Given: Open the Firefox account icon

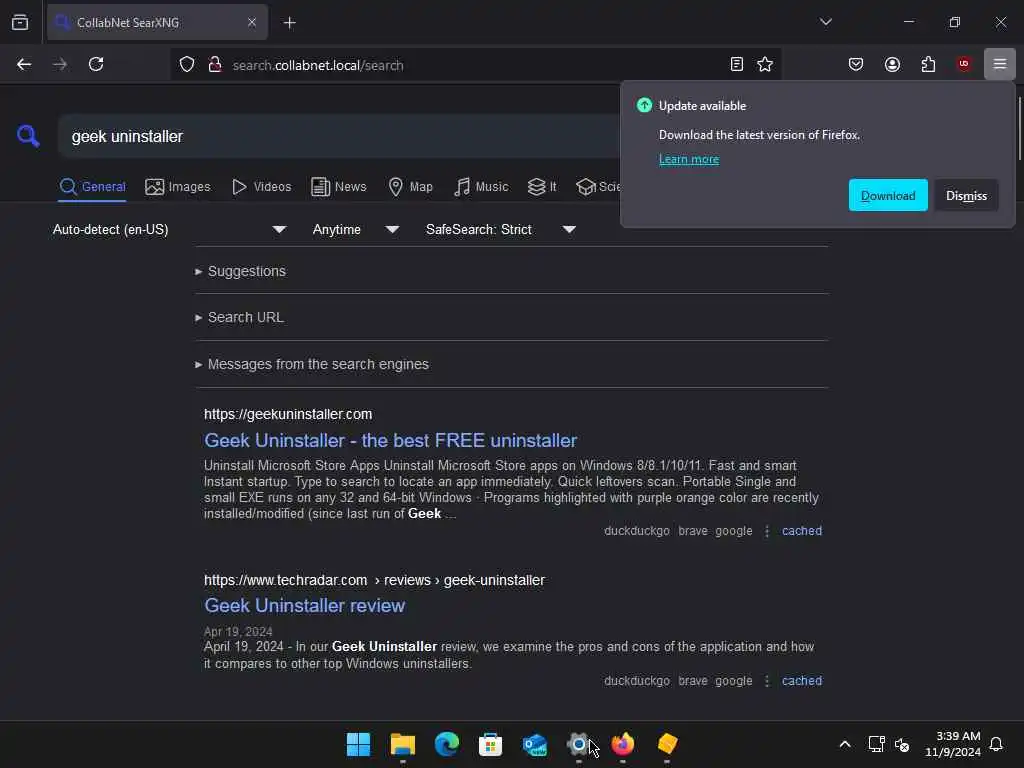Looking at the screenshot, I should point(892,64).
